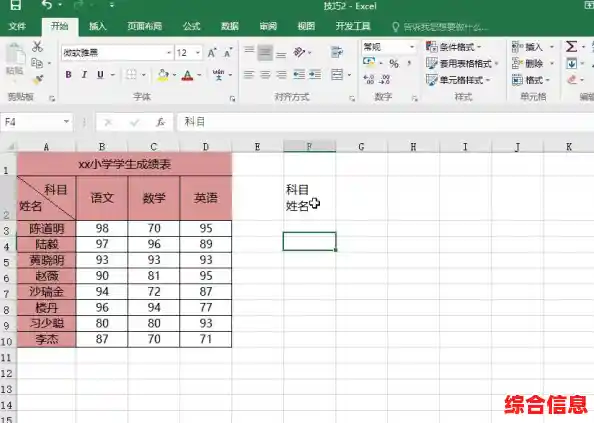Switch to the 插入 ribbon tab

point(98,26)
